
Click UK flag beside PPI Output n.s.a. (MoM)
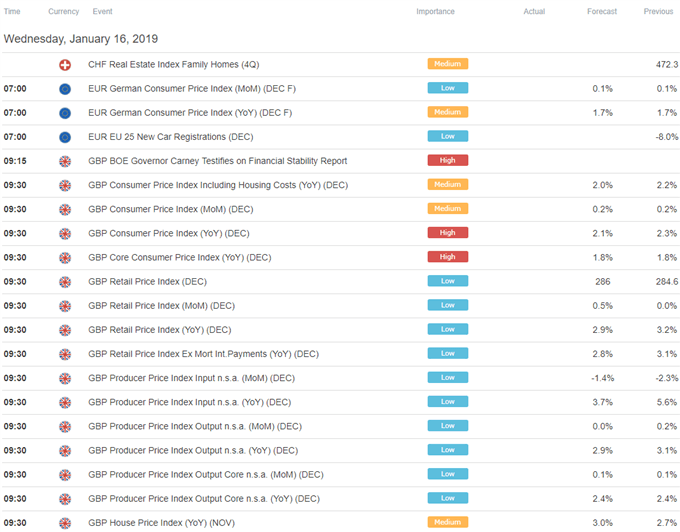coord(65,427)
